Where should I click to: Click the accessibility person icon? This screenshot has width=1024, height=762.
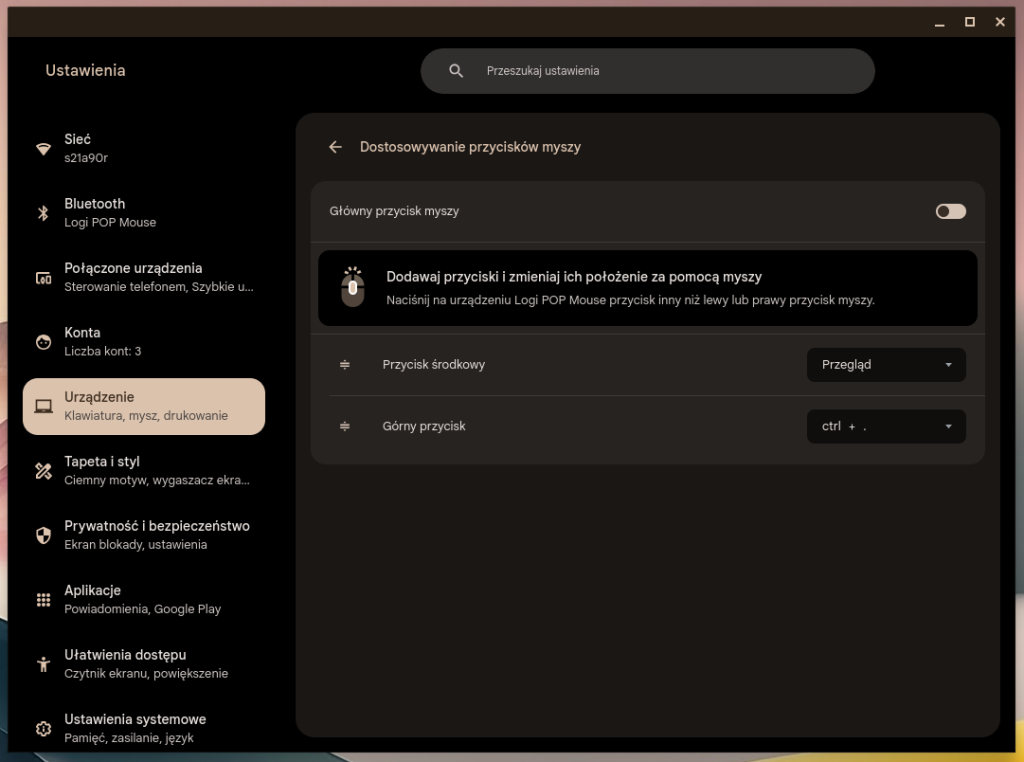(x=43, y=664)
